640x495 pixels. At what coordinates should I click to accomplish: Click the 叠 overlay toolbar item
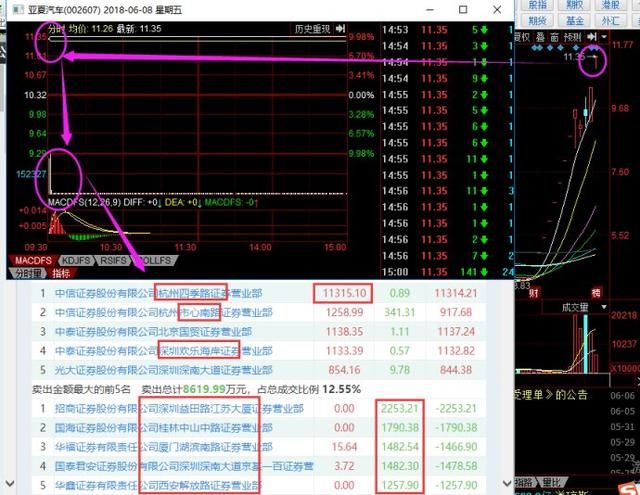540,37
